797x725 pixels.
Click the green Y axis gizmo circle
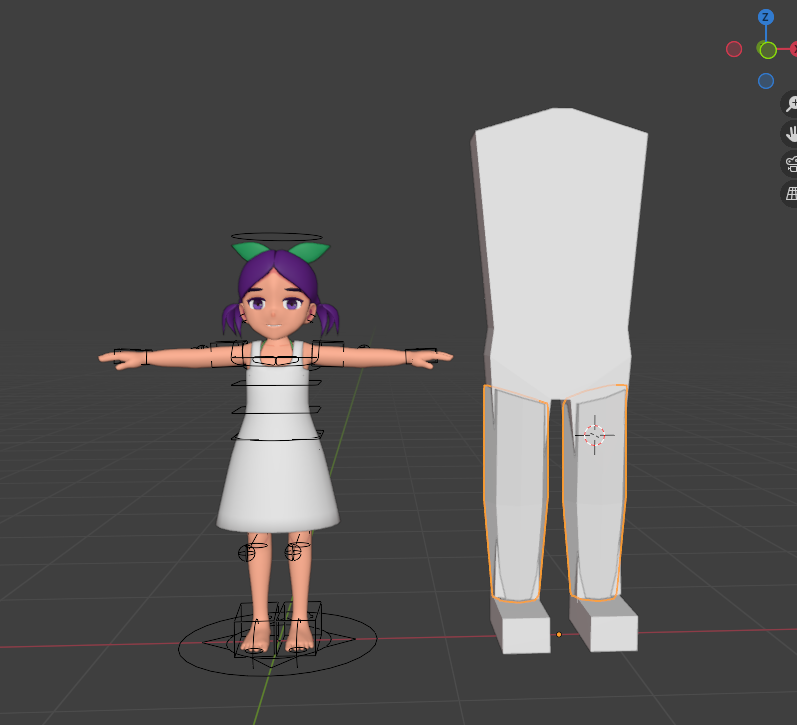tap(767, 50)
